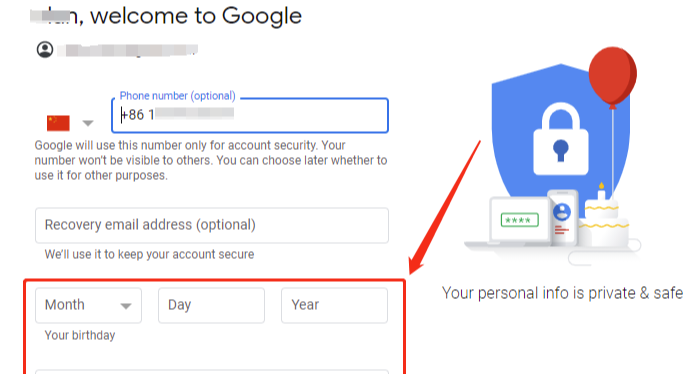The width and height of the screenshot is (691, 374).
Task: Open the Month dropdown
Action: (89, 305)
